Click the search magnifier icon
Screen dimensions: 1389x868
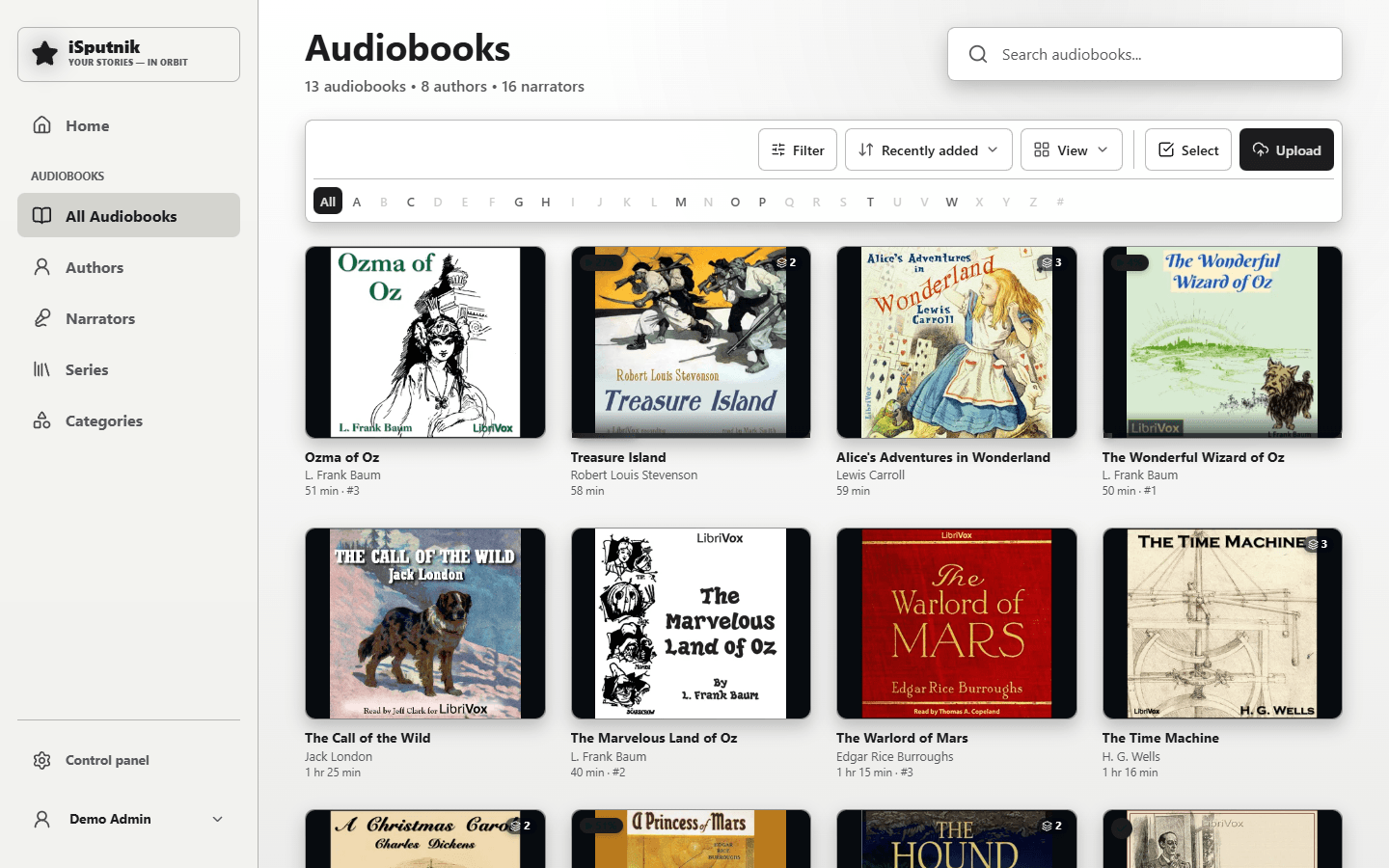[x=978, y=54]
